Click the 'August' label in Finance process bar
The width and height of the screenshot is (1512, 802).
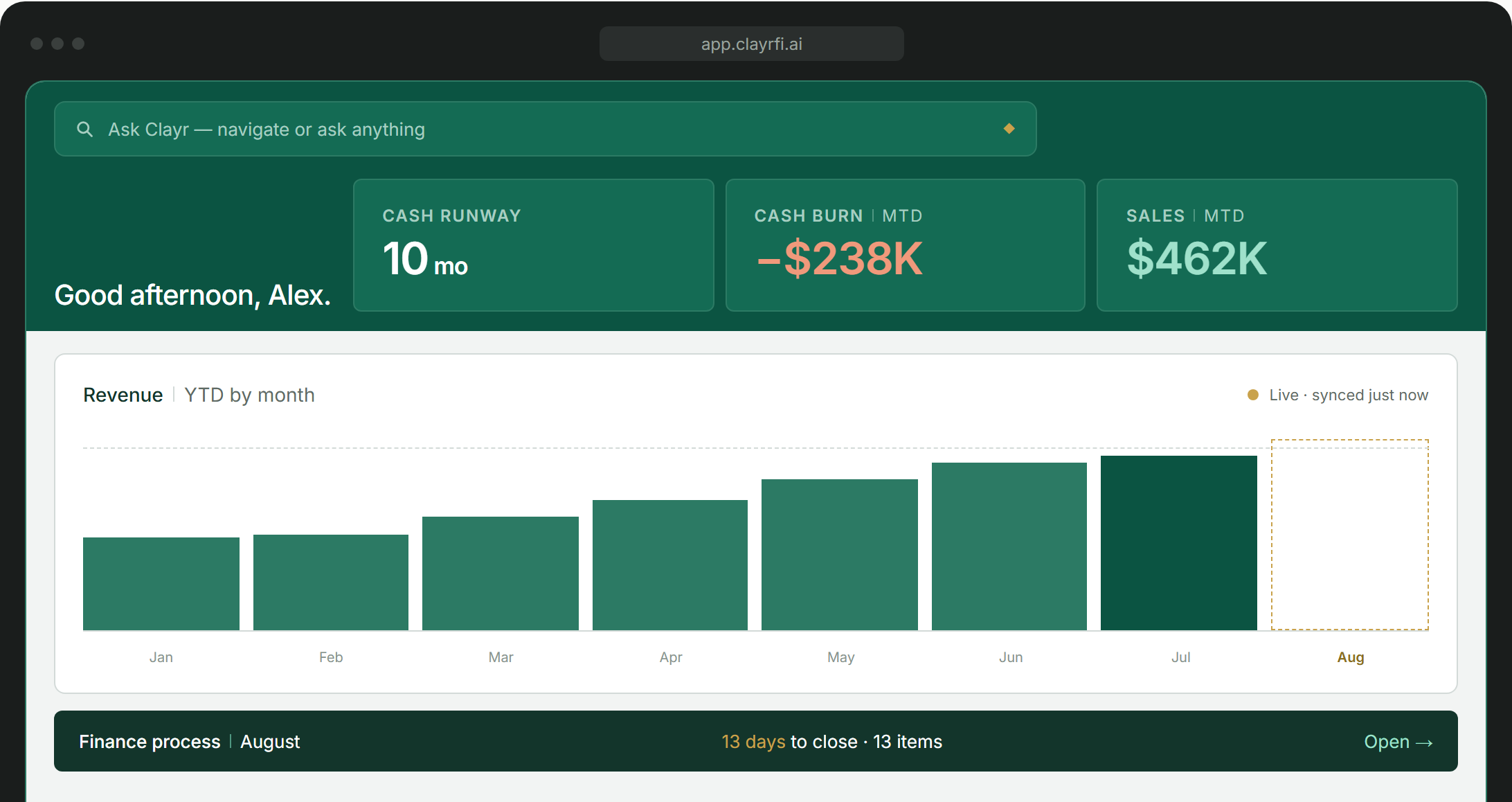270,742
